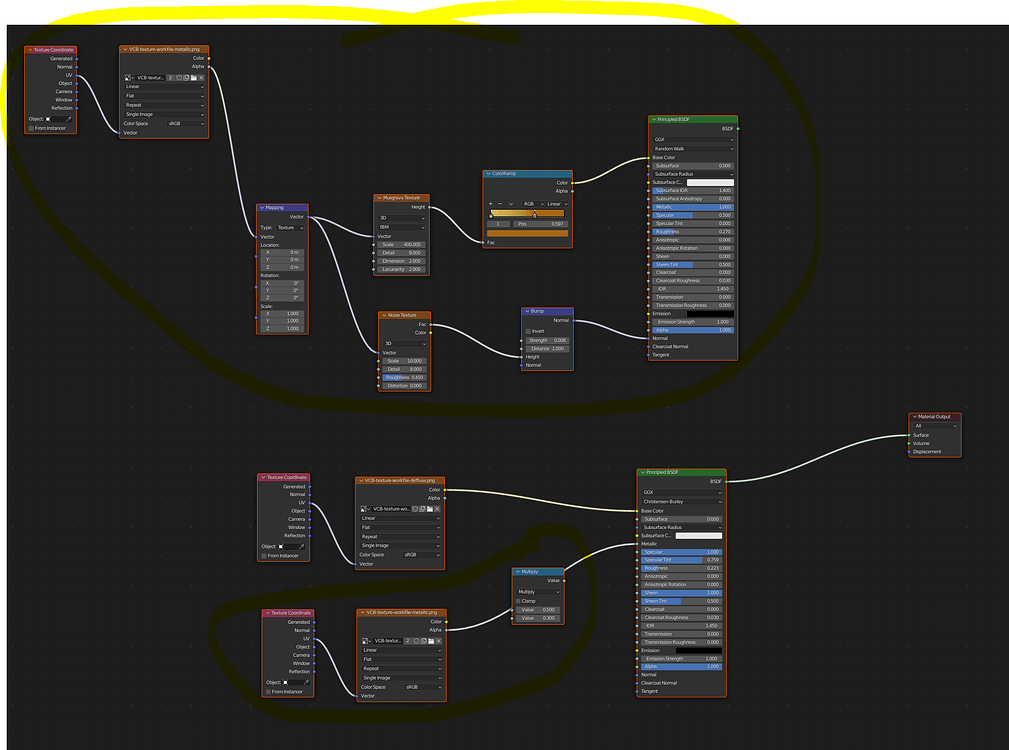Open image browser in metallic.png node feeding Multiply
Image resolution: width=1009 pixels, height=750 pixels.
[x=366, y=641]
